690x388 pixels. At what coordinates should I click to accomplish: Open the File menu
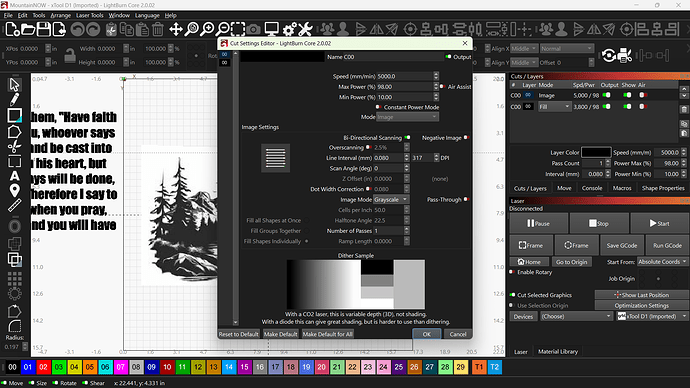click(x=8, y=15)
